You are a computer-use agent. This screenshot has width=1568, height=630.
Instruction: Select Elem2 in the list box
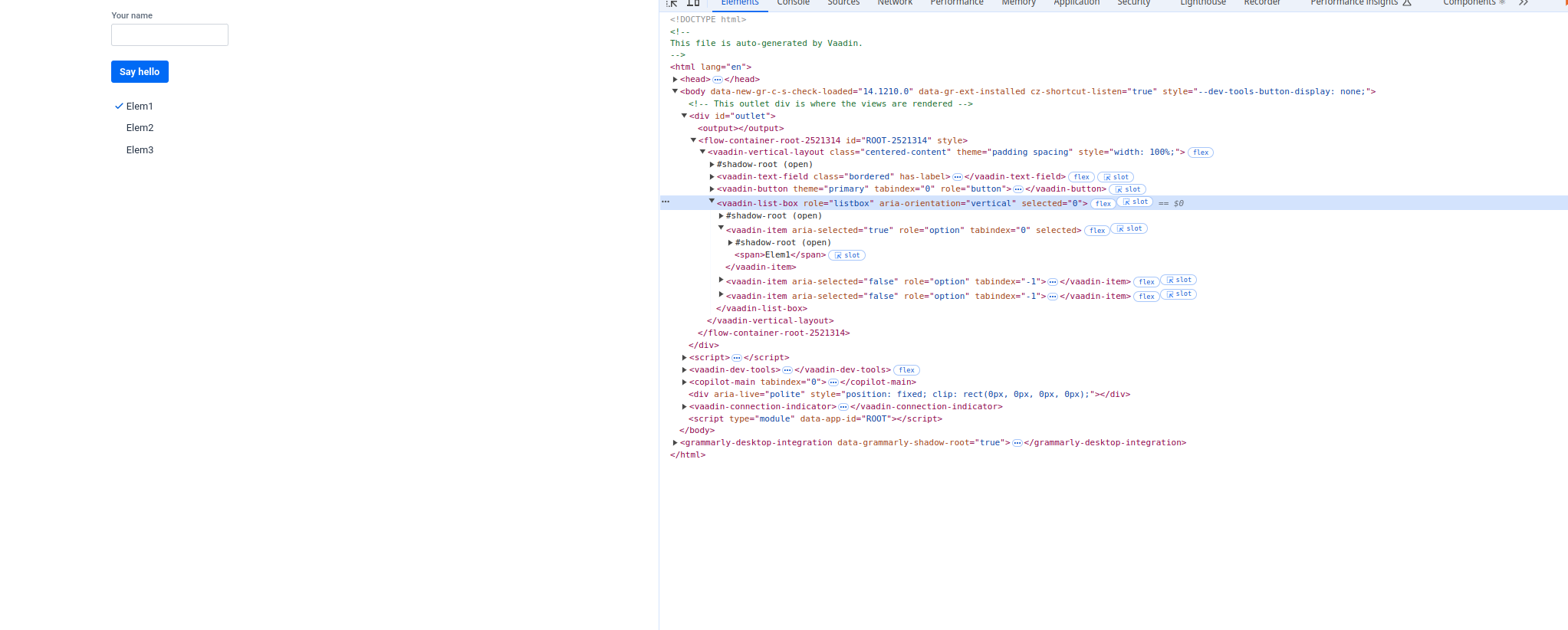click(140, 128)
